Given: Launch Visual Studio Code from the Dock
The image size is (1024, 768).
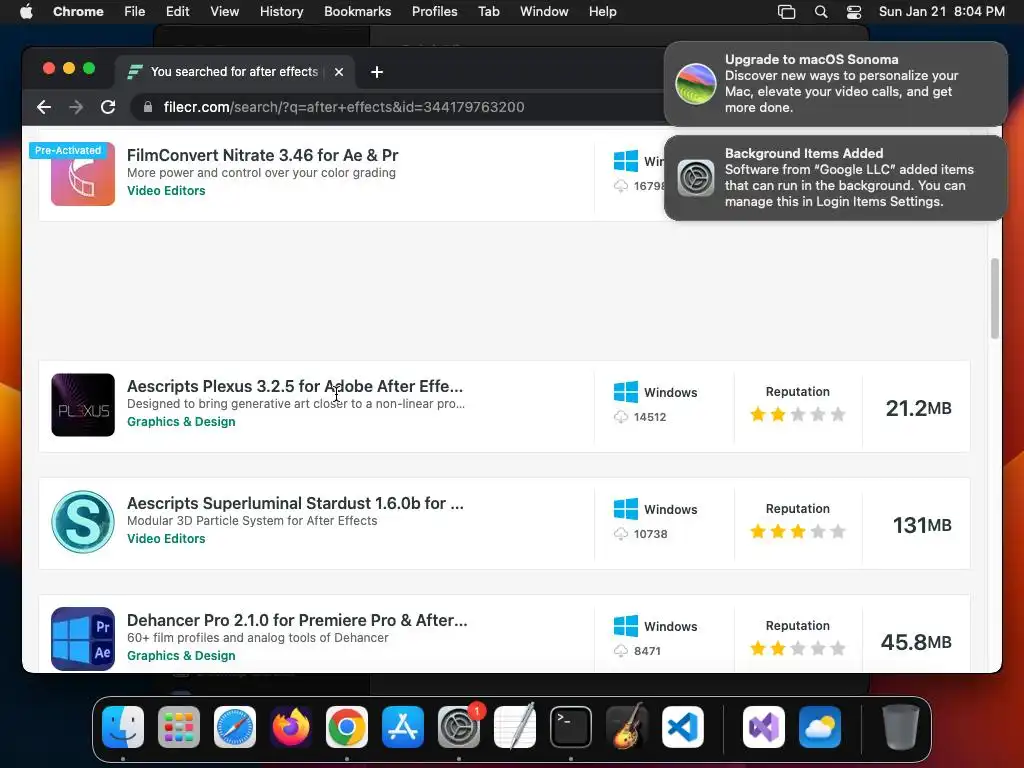Looking at the screenshot, I should 682,727.
